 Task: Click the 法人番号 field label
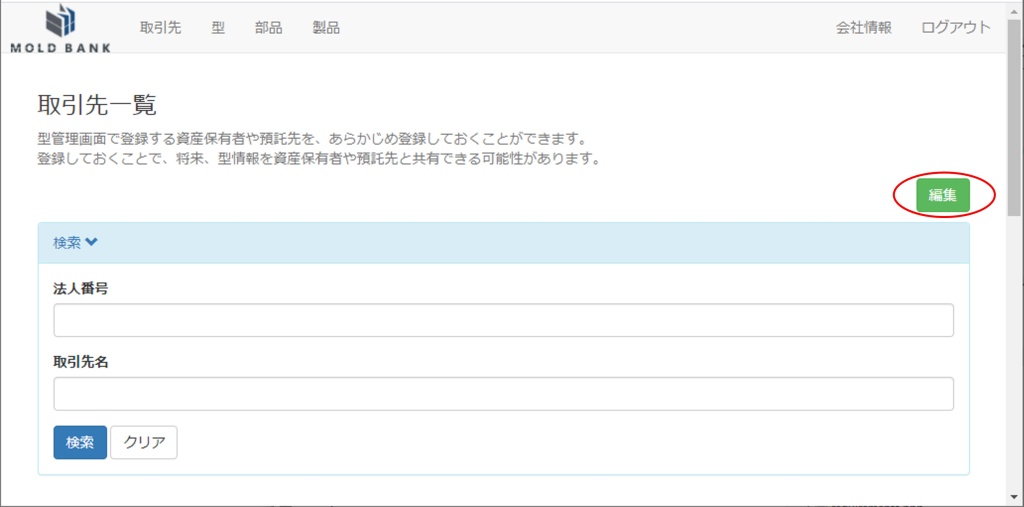pyautogui.click(x=80, y=288)
